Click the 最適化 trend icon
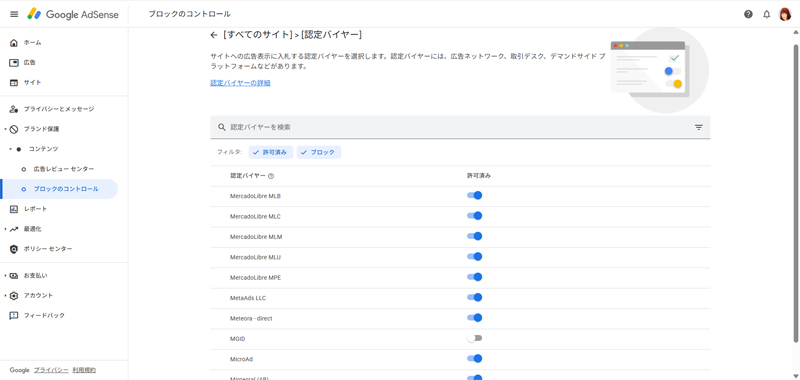This screenshot has width=800, height=380. [14, 229]
